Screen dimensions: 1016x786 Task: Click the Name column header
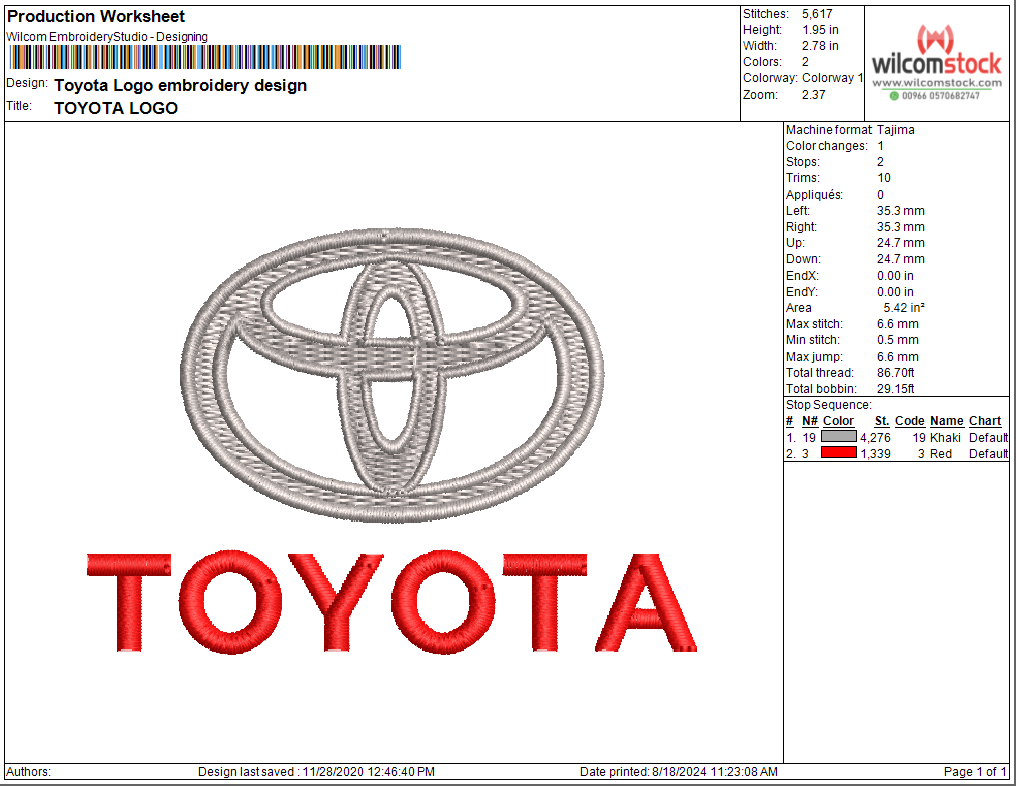tap(947, 421)
